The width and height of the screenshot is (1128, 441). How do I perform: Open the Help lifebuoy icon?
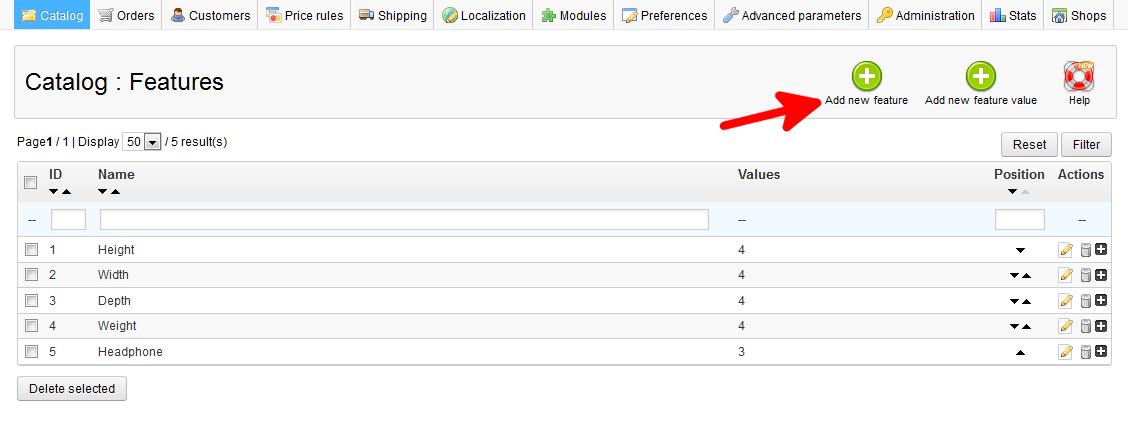pos(1079,77)
